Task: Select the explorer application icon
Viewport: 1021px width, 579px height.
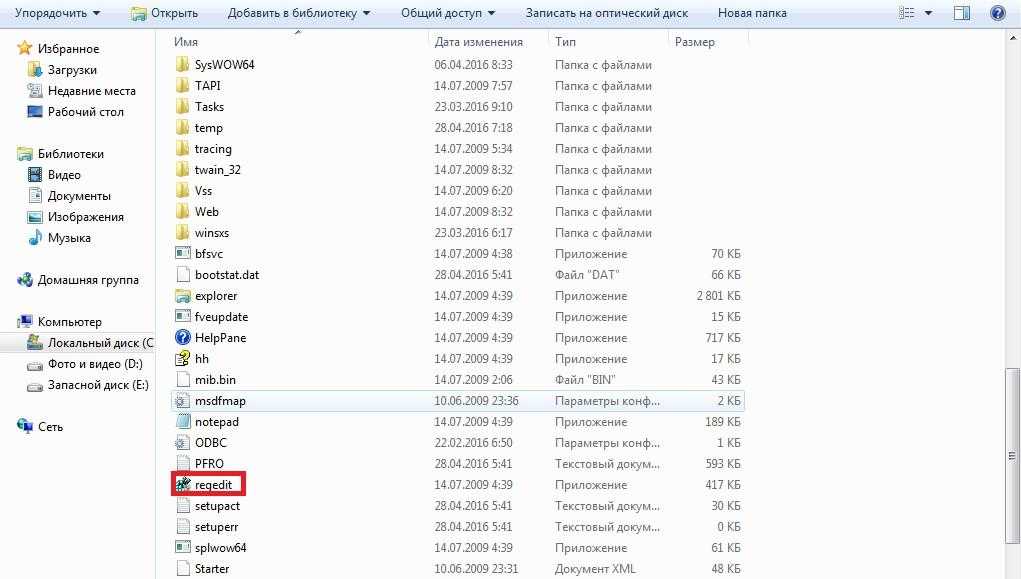Action: [183, 296]
